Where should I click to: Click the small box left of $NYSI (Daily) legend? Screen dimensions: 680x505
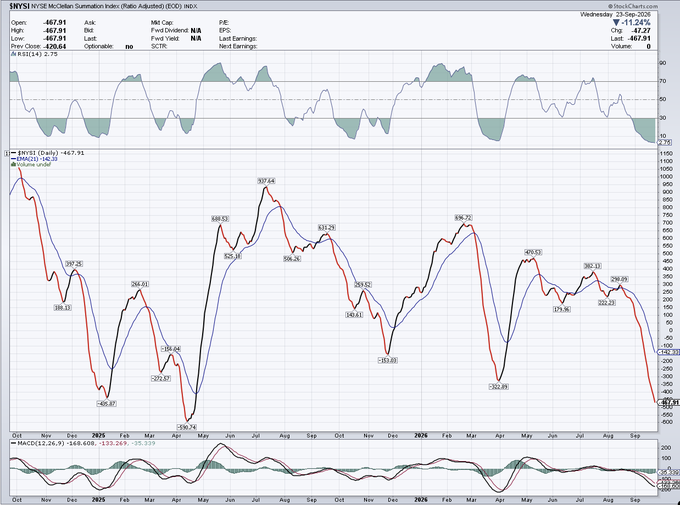pos(7,153)
